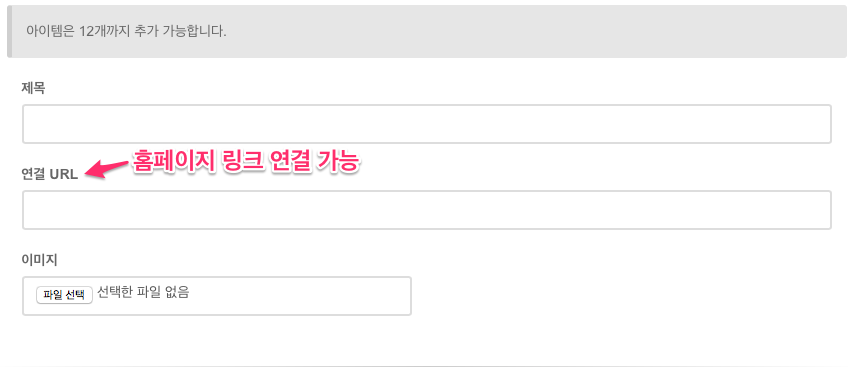Image resolution: width=848 pixels, height=376 pixels.
Task: Click the right end of 연결 URL input
Action: (x=811, y=210)
